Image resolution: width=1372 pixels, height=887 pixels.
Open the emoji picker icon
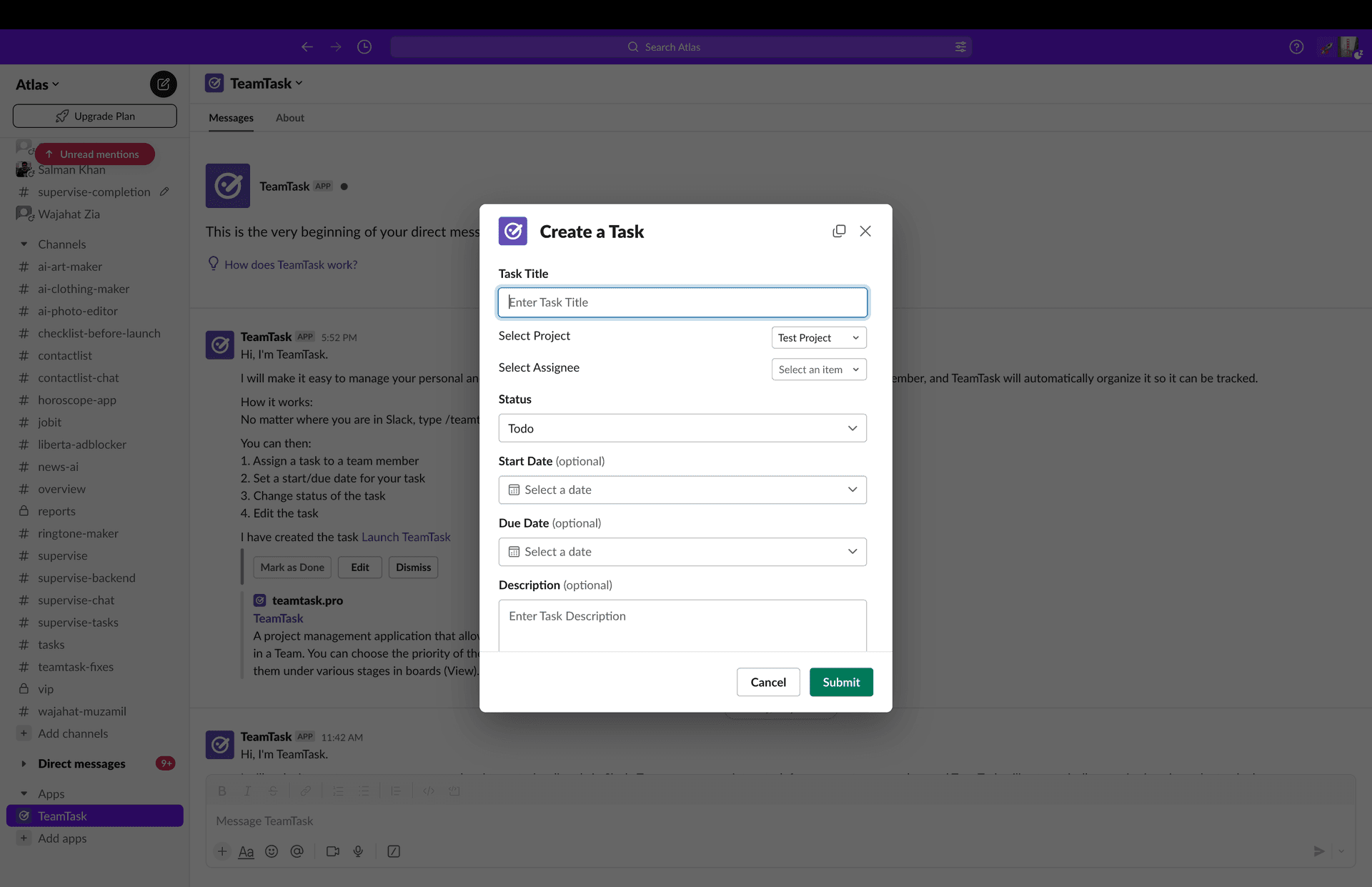point(272,851)
